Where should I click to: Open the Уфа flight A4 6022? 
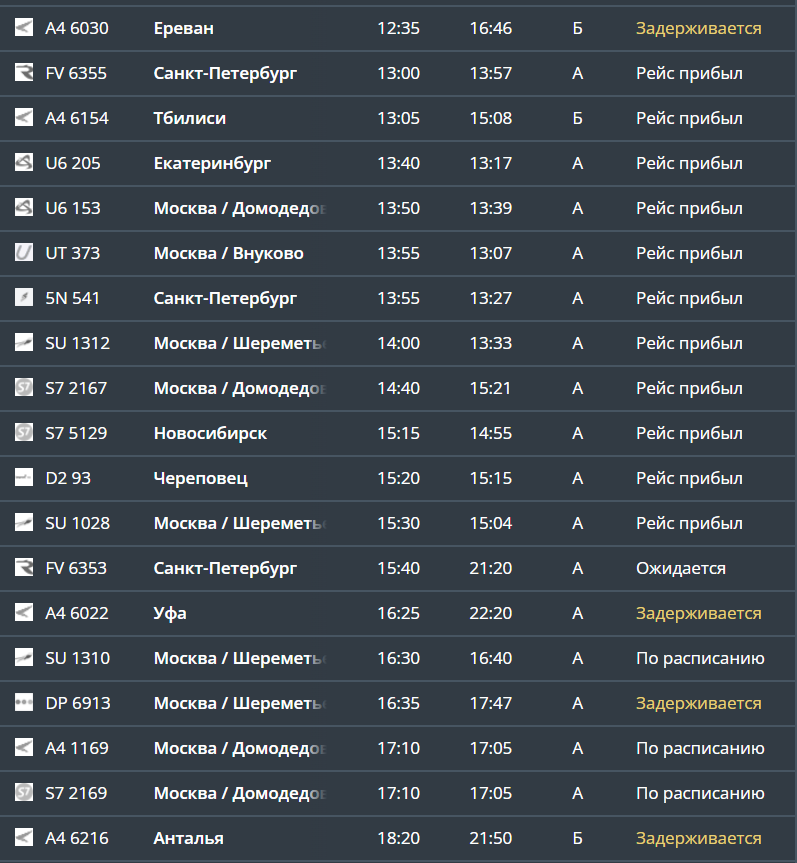[398, 613]
